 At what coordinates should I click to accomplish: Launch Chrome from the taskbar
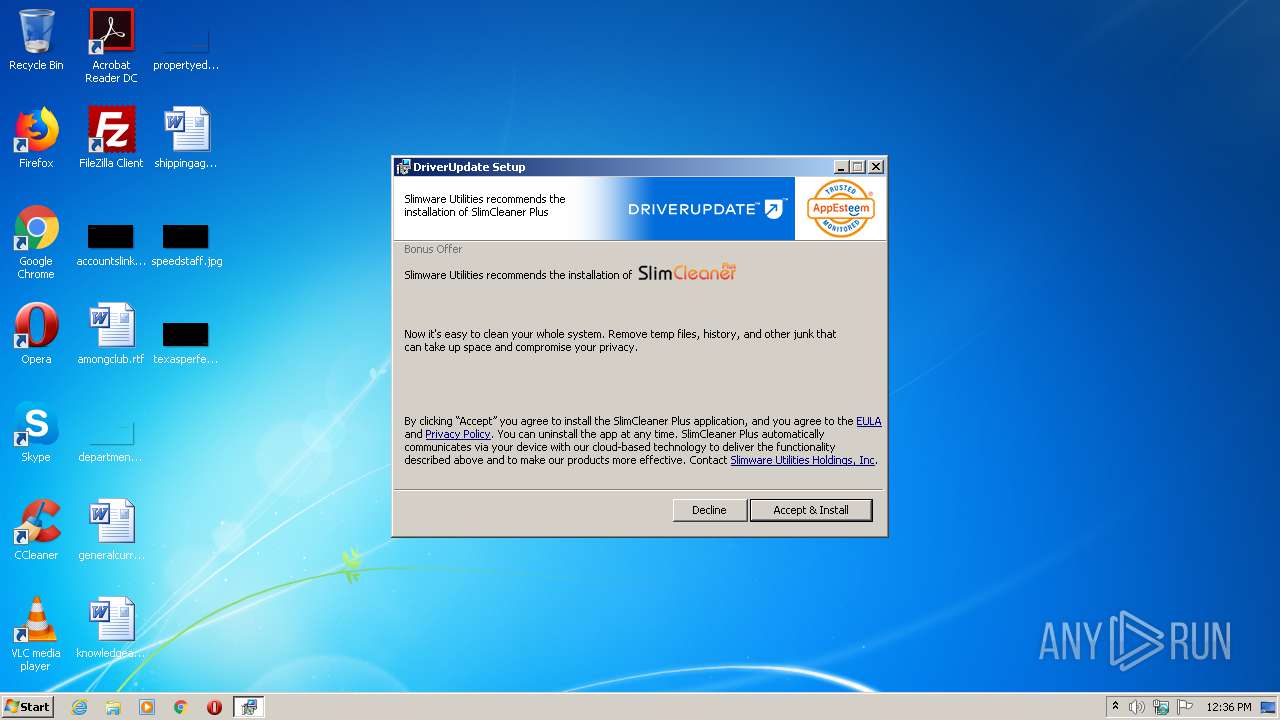(181, 707)
